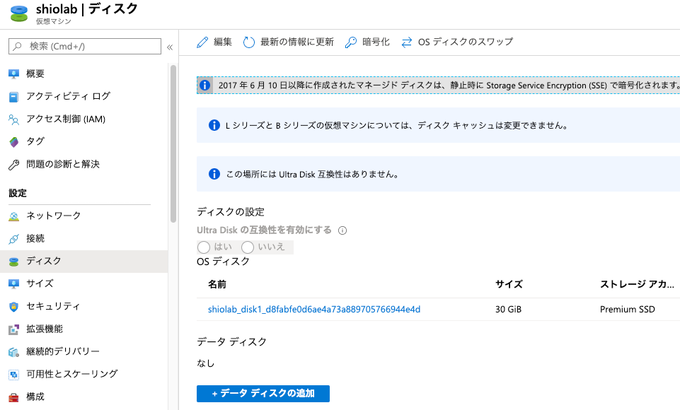
Task: Click the サイズ monitor icon
Action: (x=14, y=284)
